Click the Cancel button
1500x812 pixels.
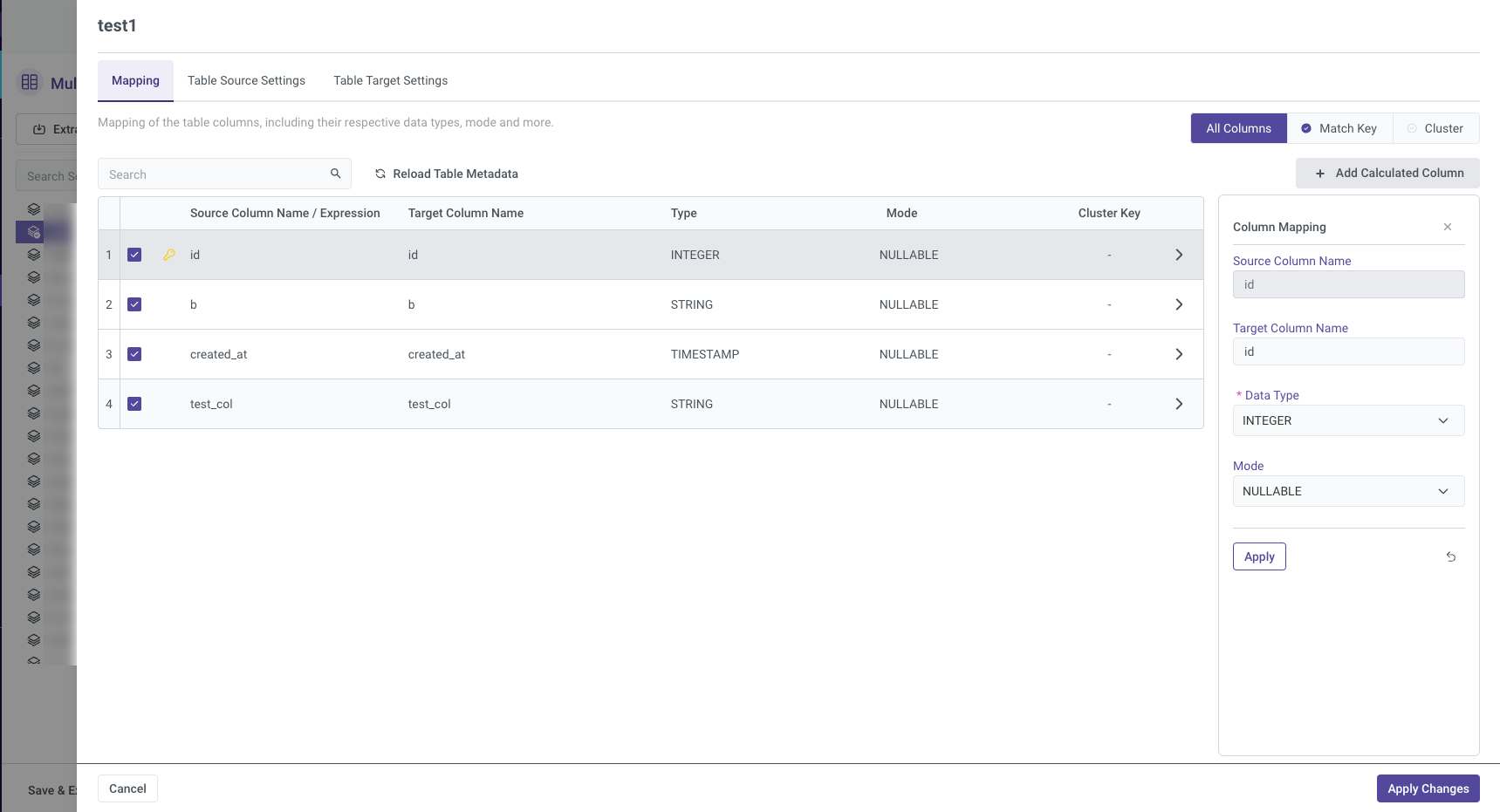(127, 788)
